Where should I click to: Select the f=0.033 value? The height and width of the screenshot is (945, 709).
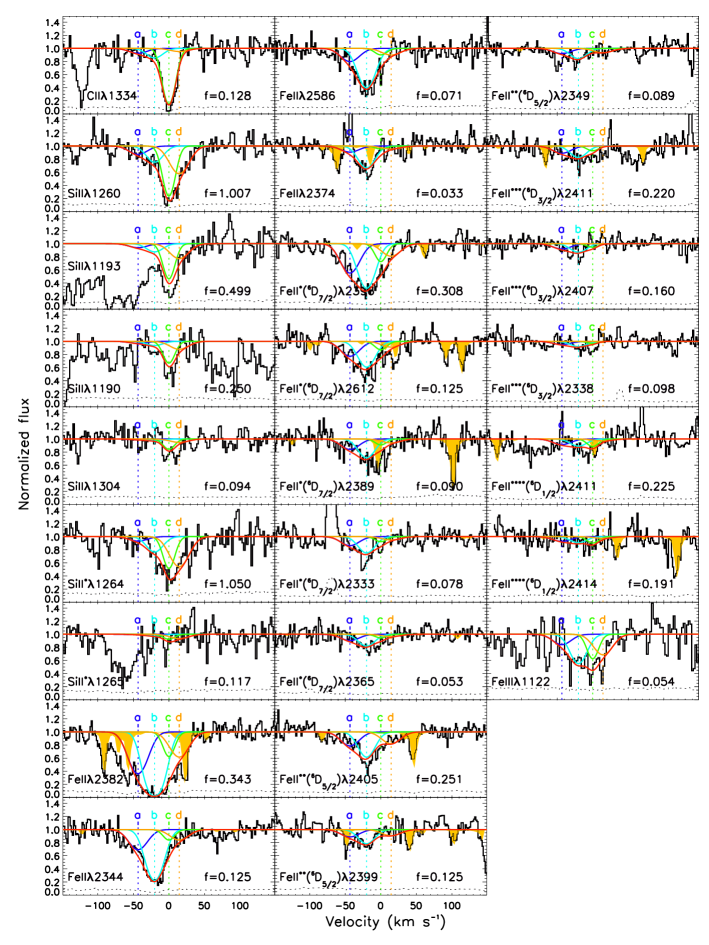point(440,193)
